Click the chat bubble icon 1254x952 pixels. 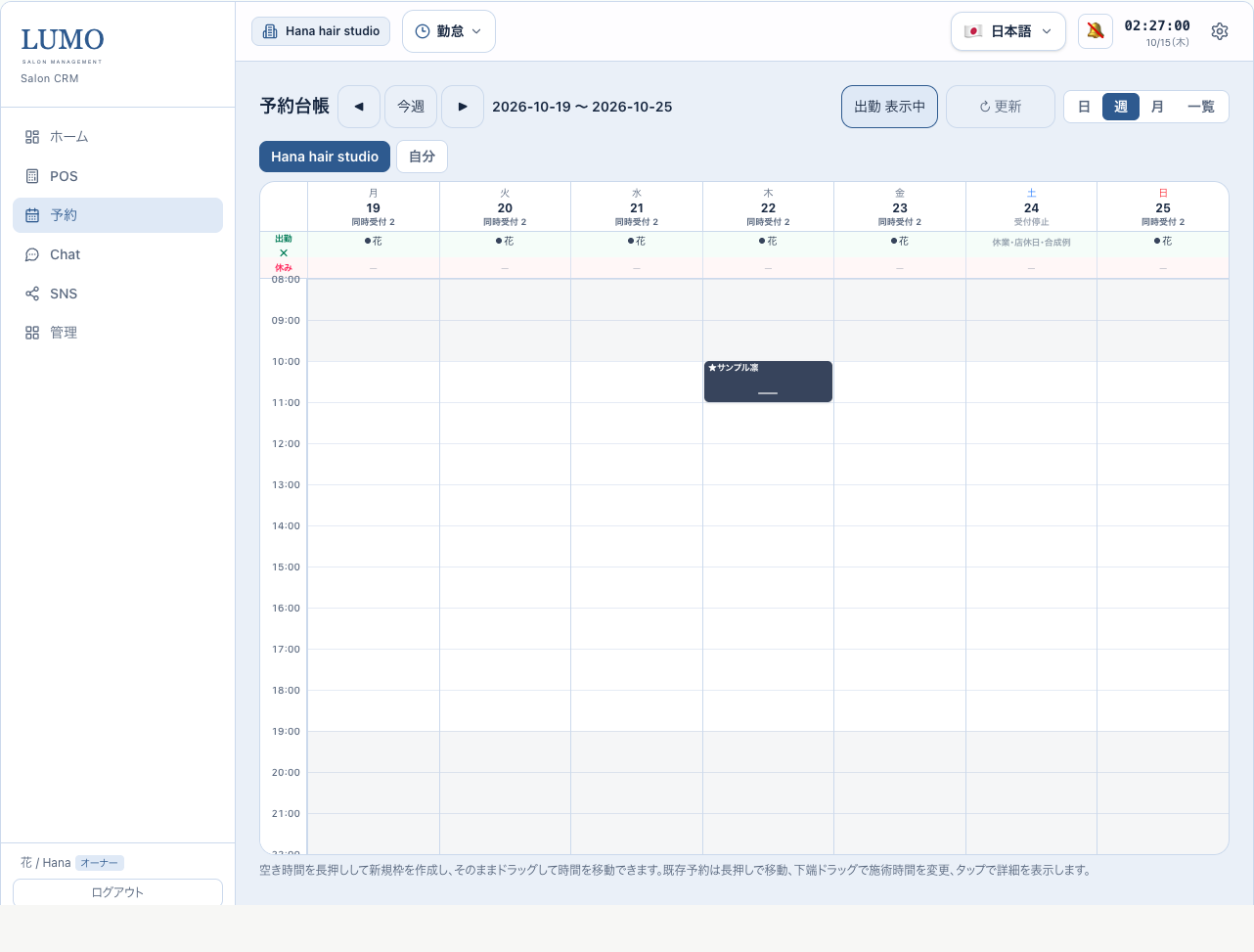coord(32,254)
